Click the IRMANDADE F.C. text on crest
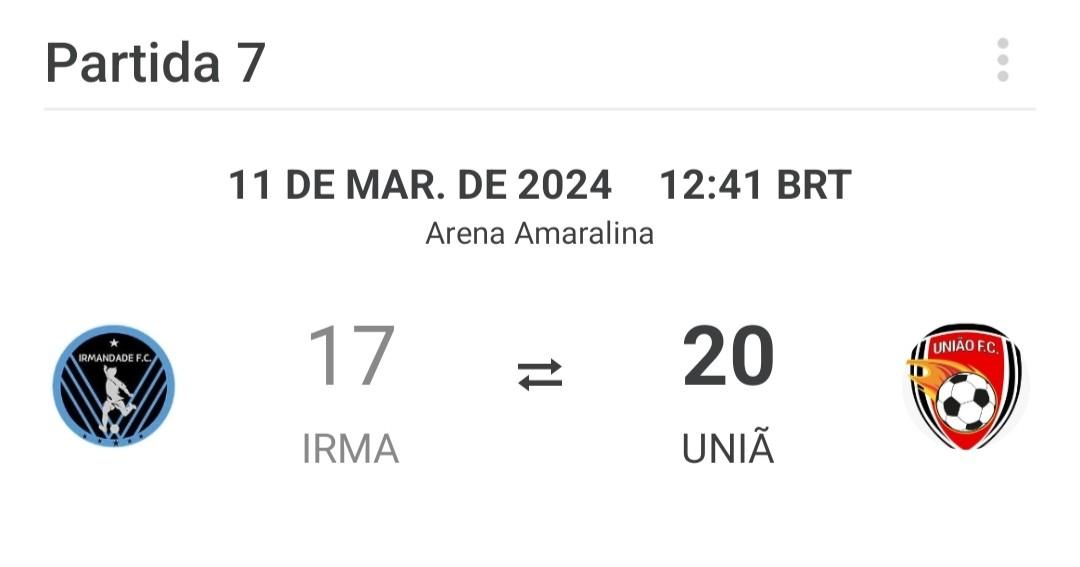Viewport: 1080px width, 567px height. coord(114,358)
